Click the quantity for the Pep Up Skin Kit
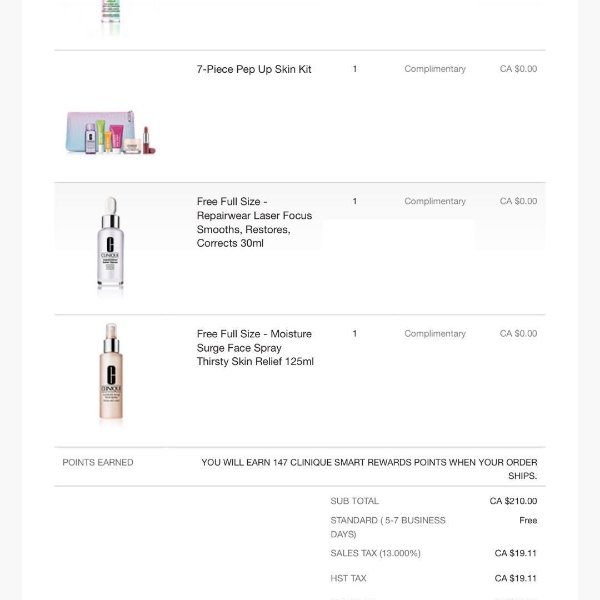Screen dimensions: 600x600 pyautogui.click(x=355, y=69)
